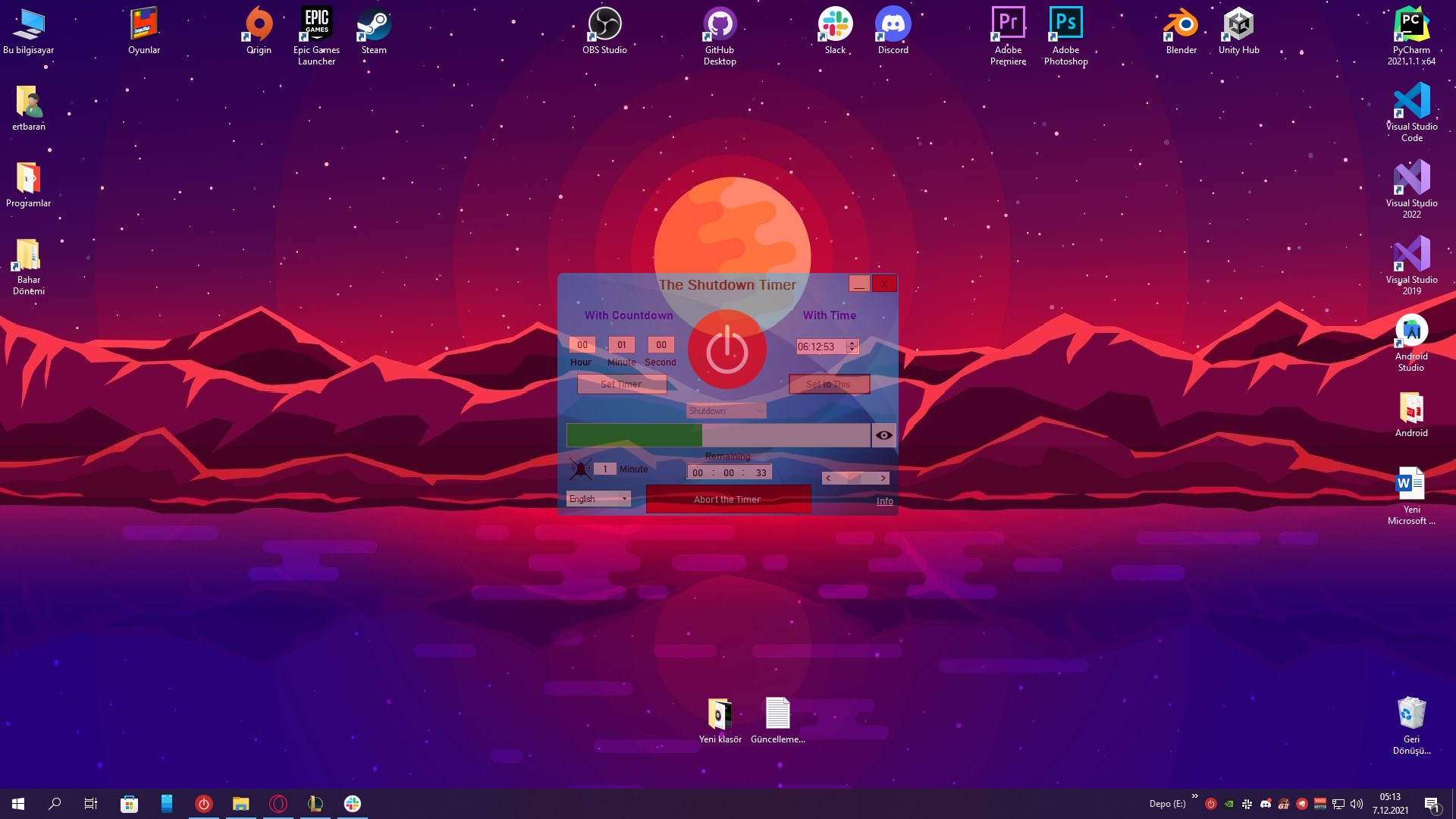Viewport: 1456px width, 819px height.
Task: Expand the hidden system tray chevron
Action: pos(1194,796)
